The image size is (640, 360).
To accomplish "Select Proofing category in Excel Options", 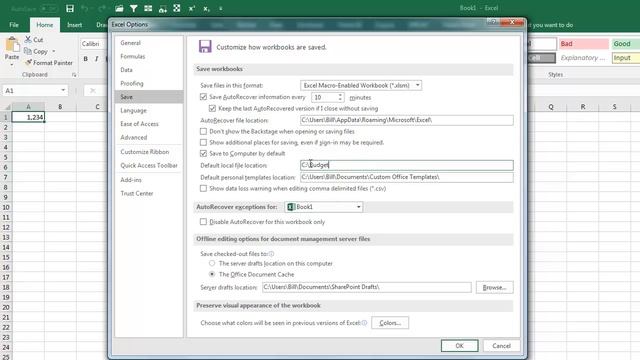I will 149,83.
